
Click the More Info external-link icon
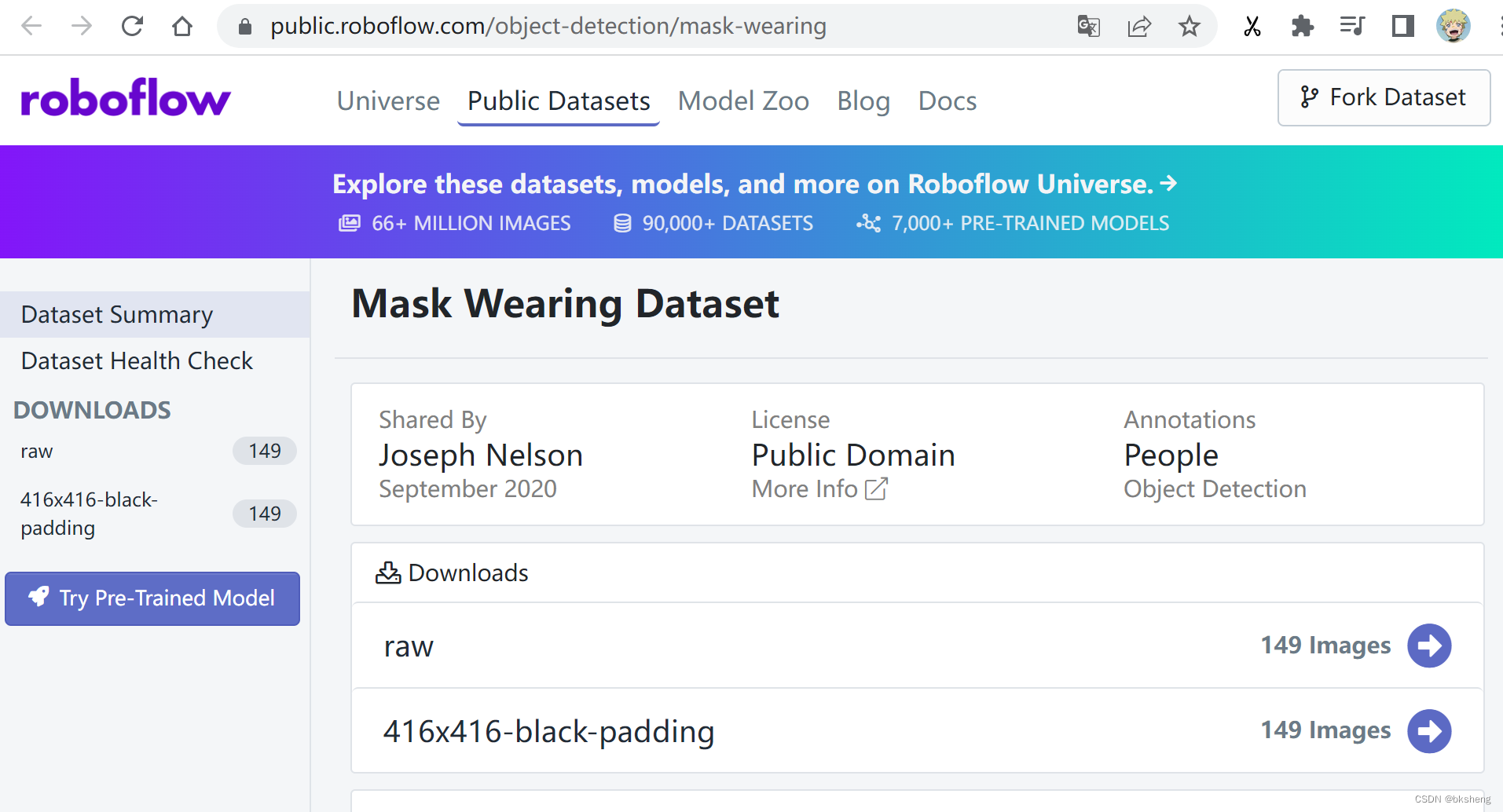click(x=876, y=489)
